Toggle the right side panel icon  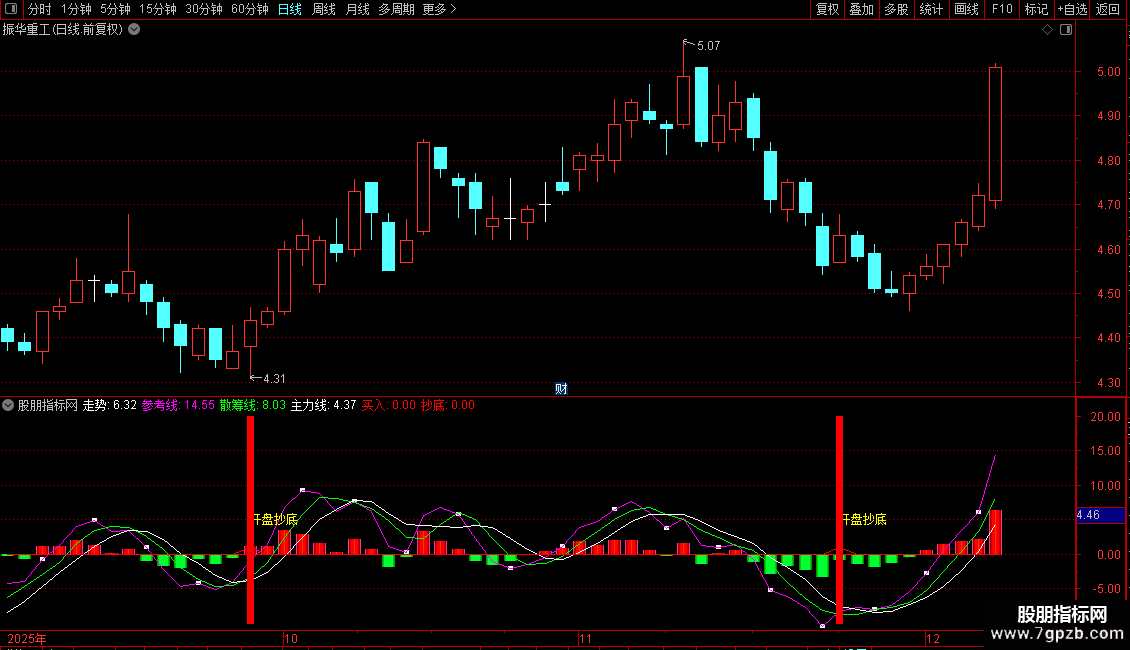pos(1066,30)
